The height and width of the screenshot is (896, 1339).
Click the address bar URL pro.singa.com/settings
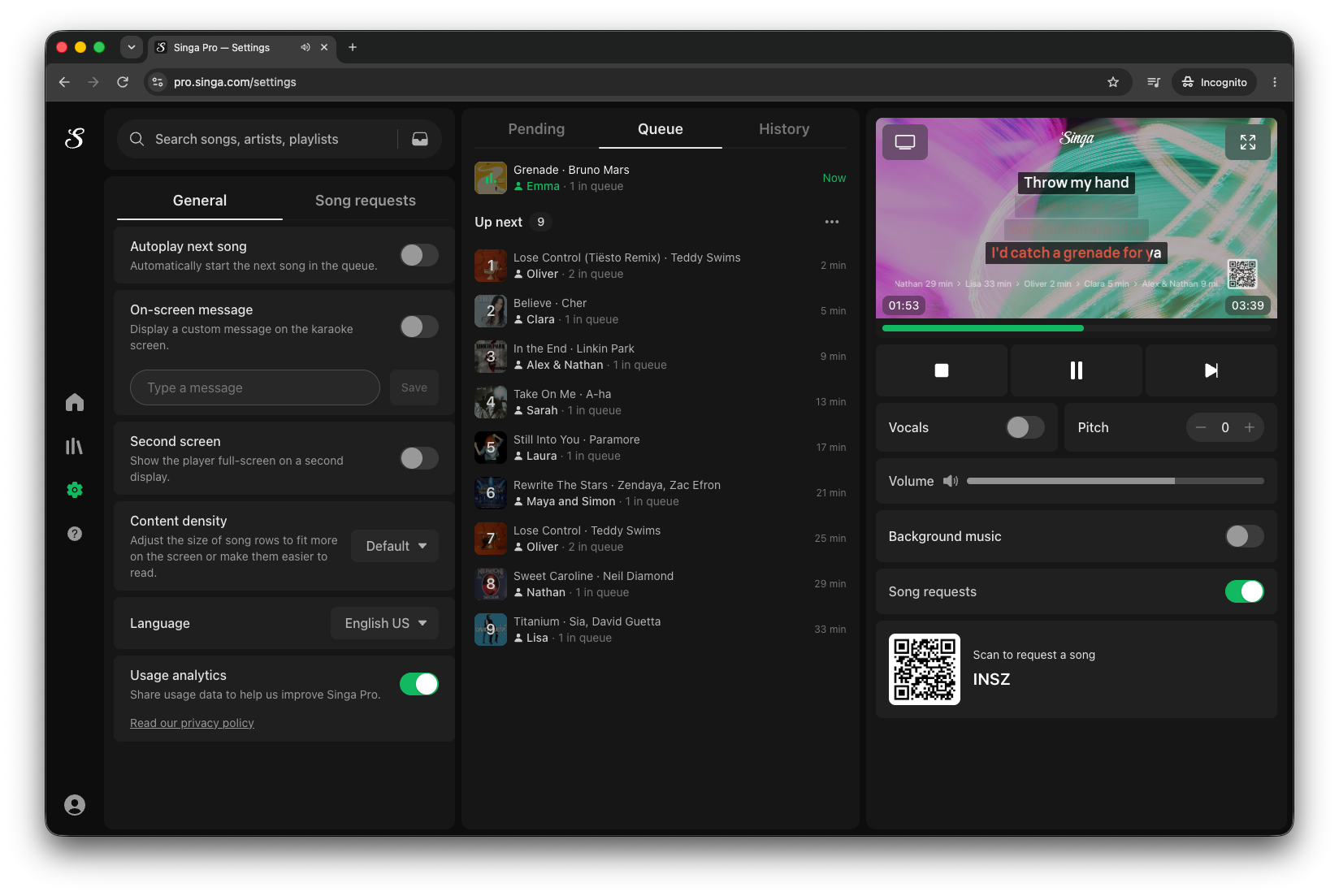pos(235,82)
